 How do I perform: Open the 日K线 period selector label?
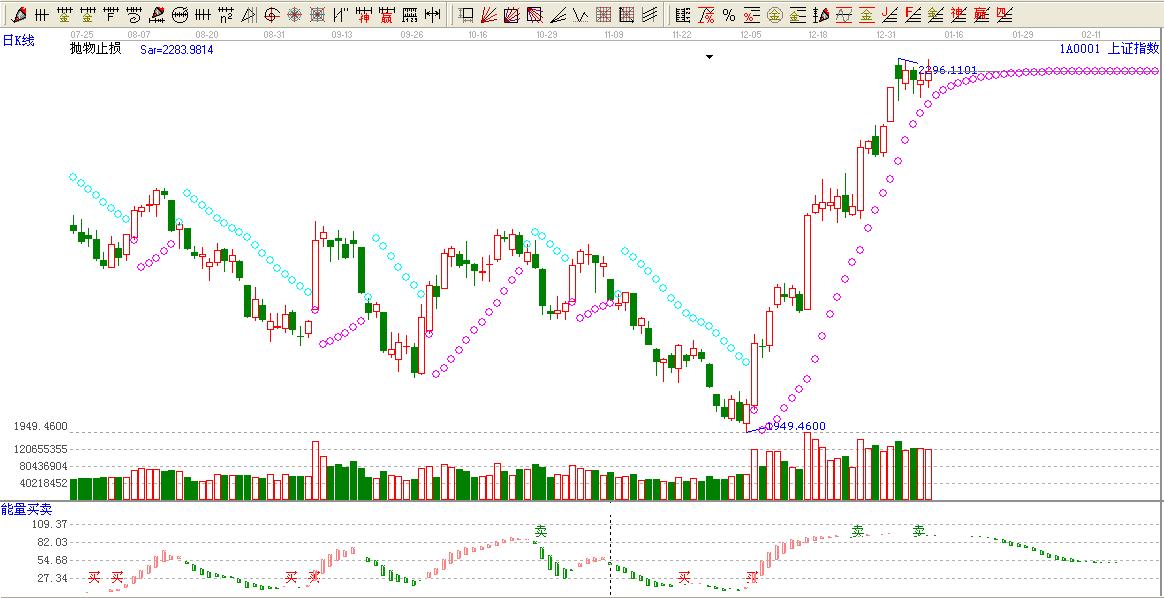[x=18, y=40]
